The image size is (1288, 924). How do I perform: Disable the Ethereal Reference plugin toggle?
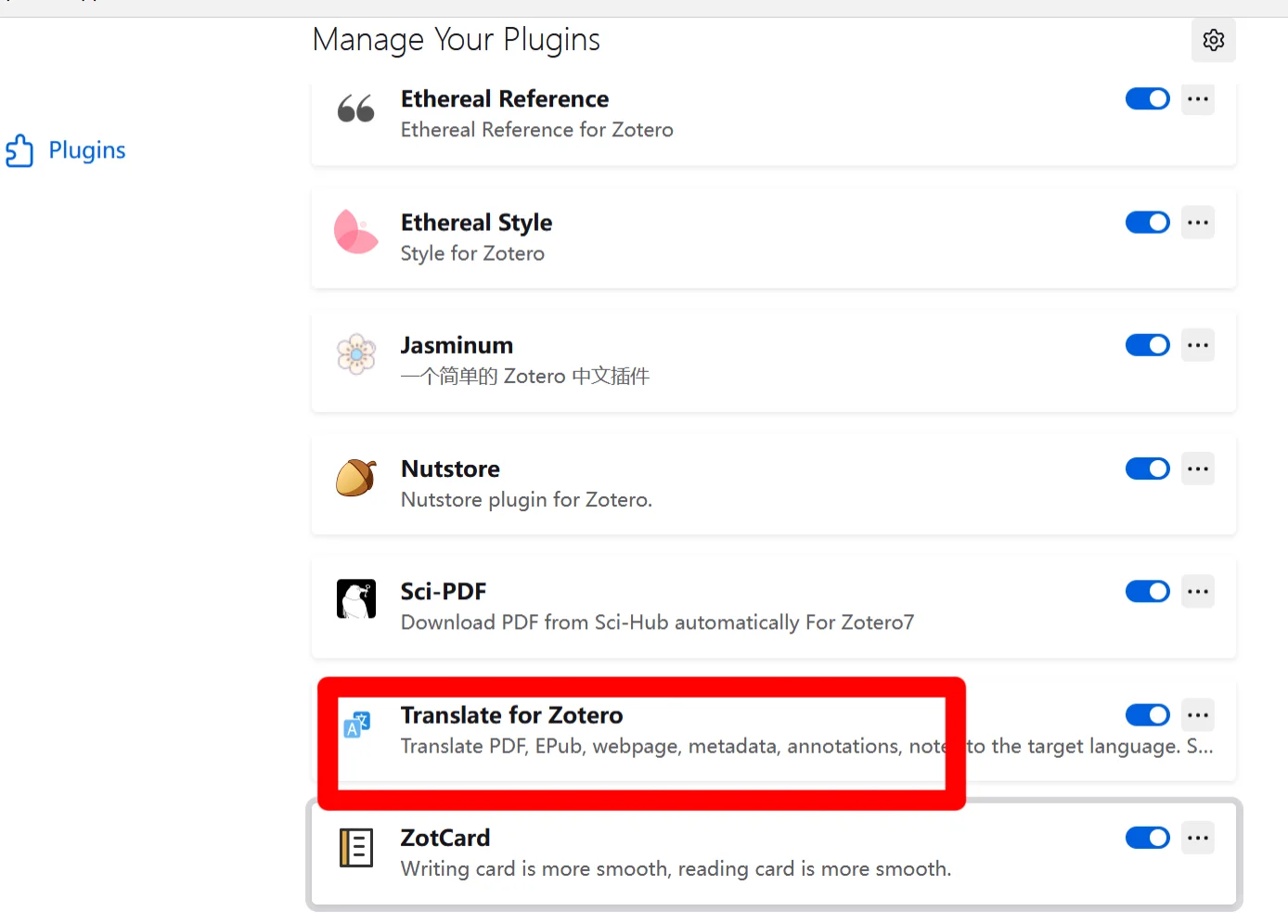point(1147,98)
